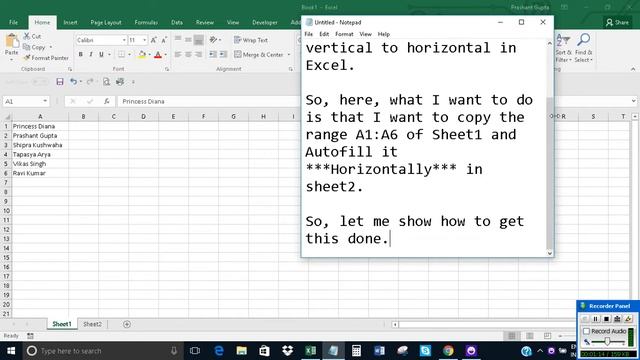Pause recording in the Recorder Panel
The image size is (640, 360).
tap(595, 319)
